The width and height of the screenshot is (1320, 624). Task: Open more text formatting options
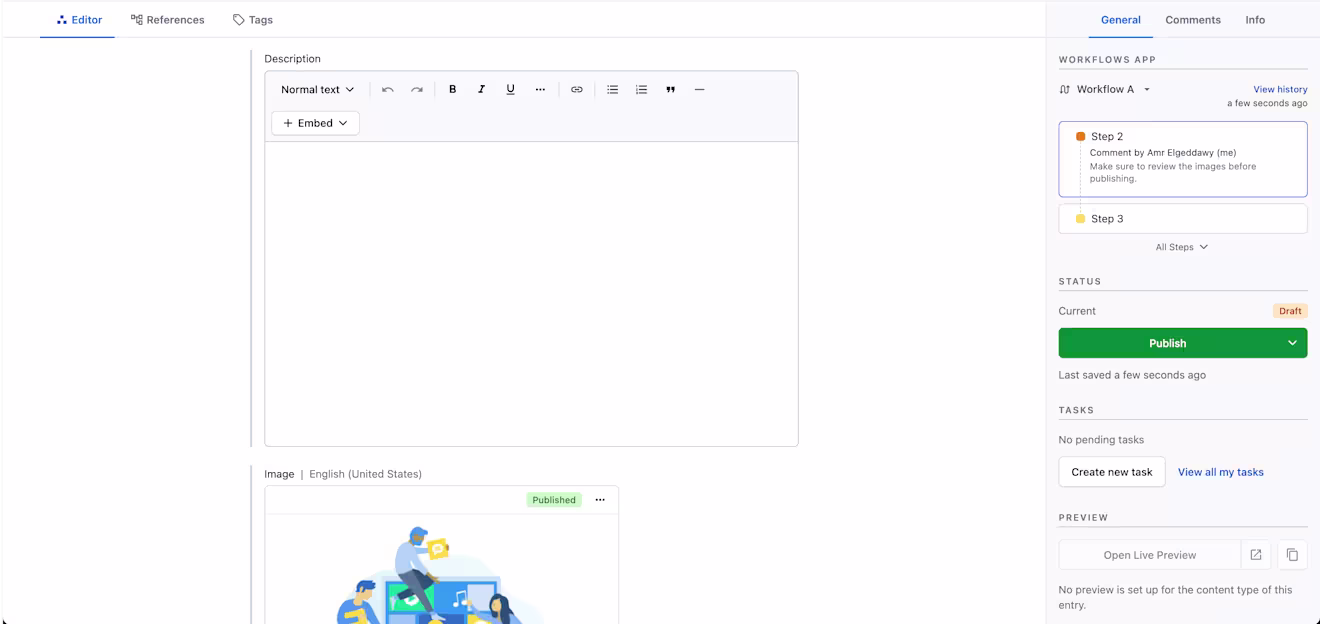pyautogui.click(x=540, y=89)
